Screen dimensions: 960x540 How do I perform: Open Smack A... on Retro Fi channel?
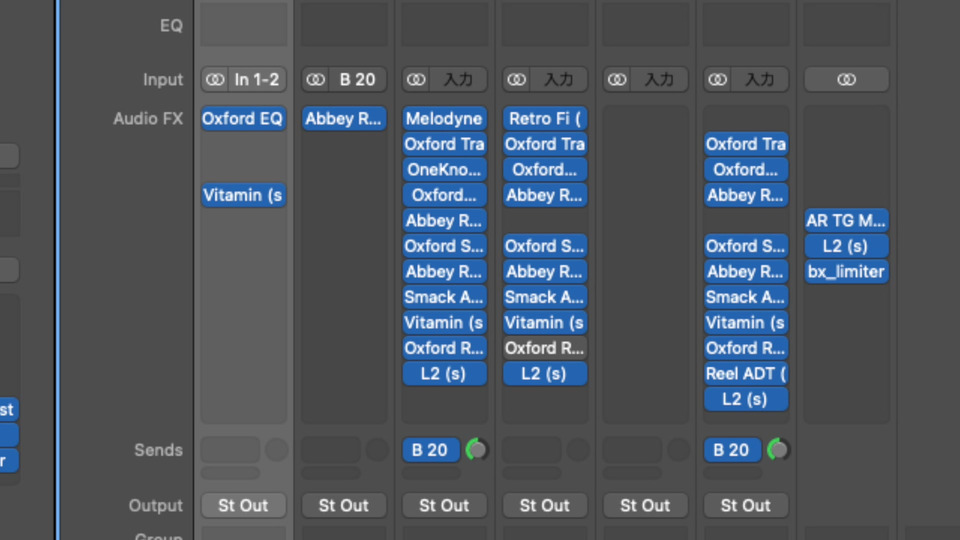(x=545, y=297)
